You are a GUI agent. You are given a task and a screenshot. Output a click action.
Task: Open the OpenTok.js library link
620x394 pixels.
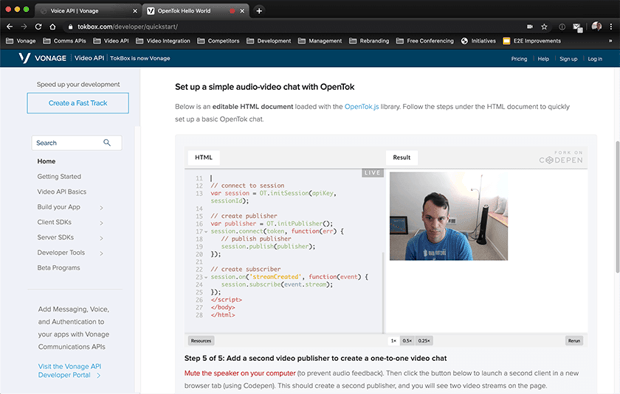point(361,106)
